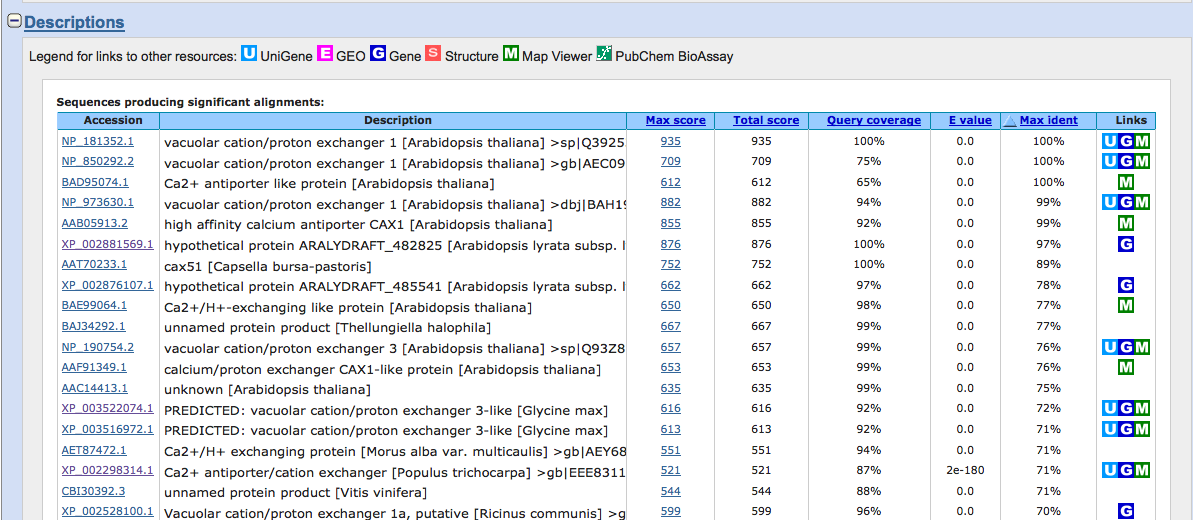Image resolution: width=1193 pixels, height=520 pixels.
Task: Open Gene icon for XP_002881569.1 row
Action: 1126,244
